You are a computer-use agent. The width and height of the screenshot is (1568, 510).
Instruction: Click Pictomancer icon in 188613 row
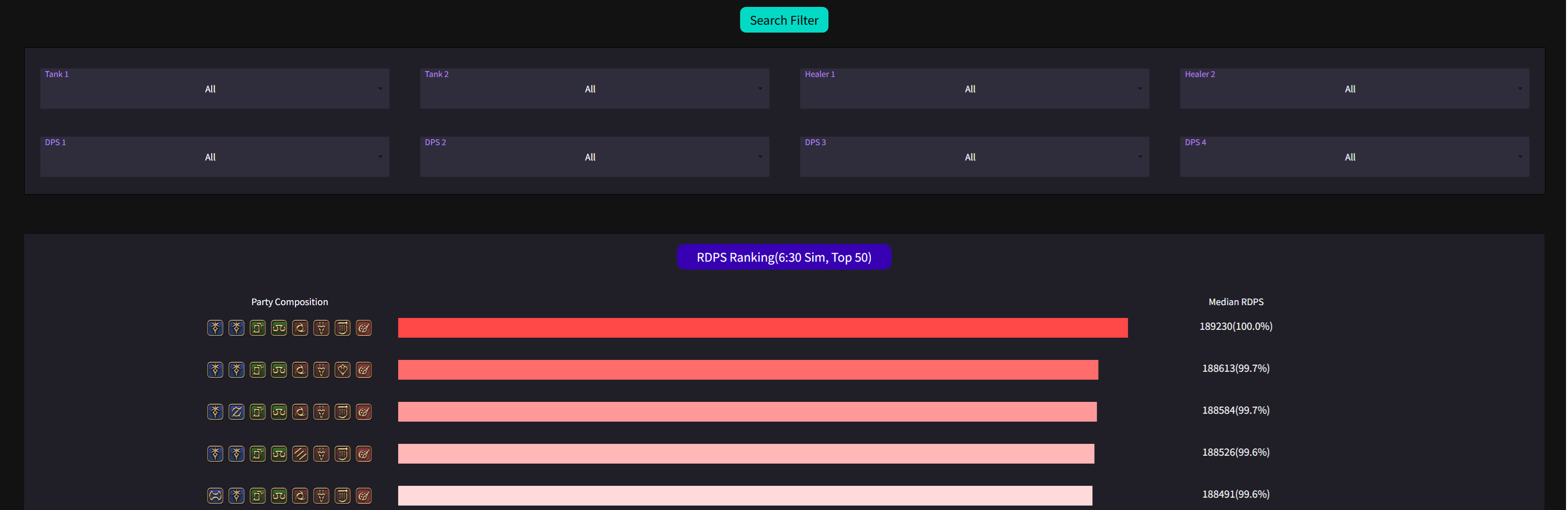pos(364,370)
